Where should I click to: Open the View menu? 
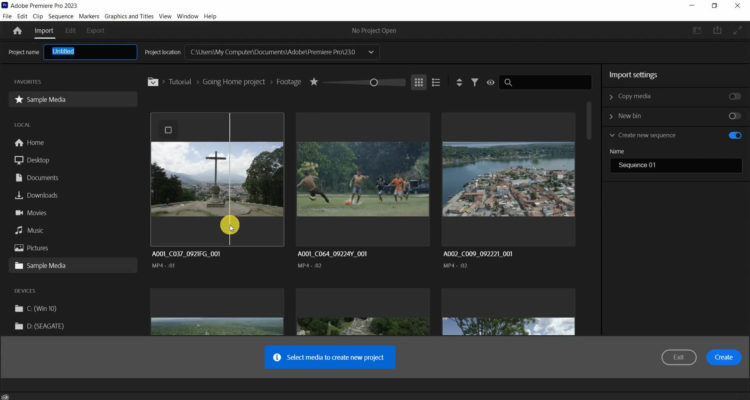click(x=165, y=16)
